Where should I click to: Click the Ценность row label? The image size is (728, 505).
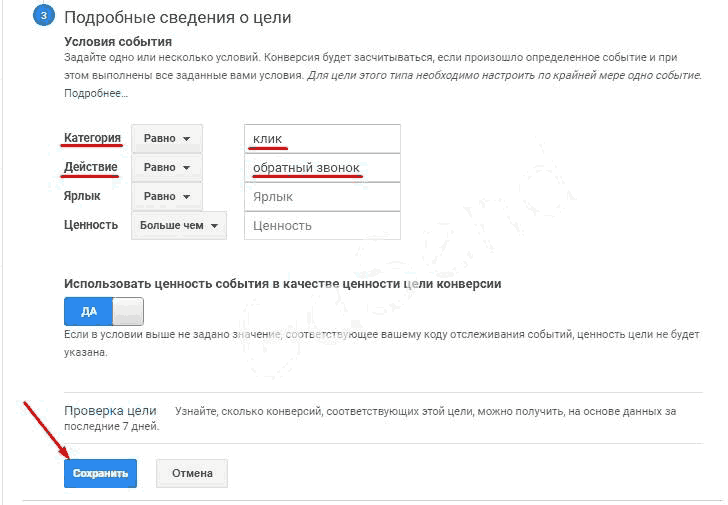click(x=91, y=225)
